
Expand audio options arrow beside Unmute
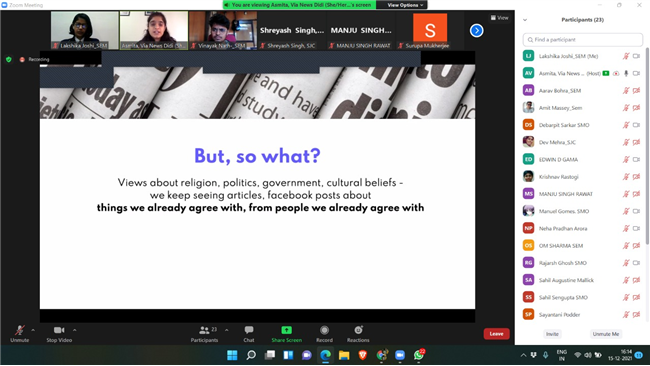[x=33, y=330]
